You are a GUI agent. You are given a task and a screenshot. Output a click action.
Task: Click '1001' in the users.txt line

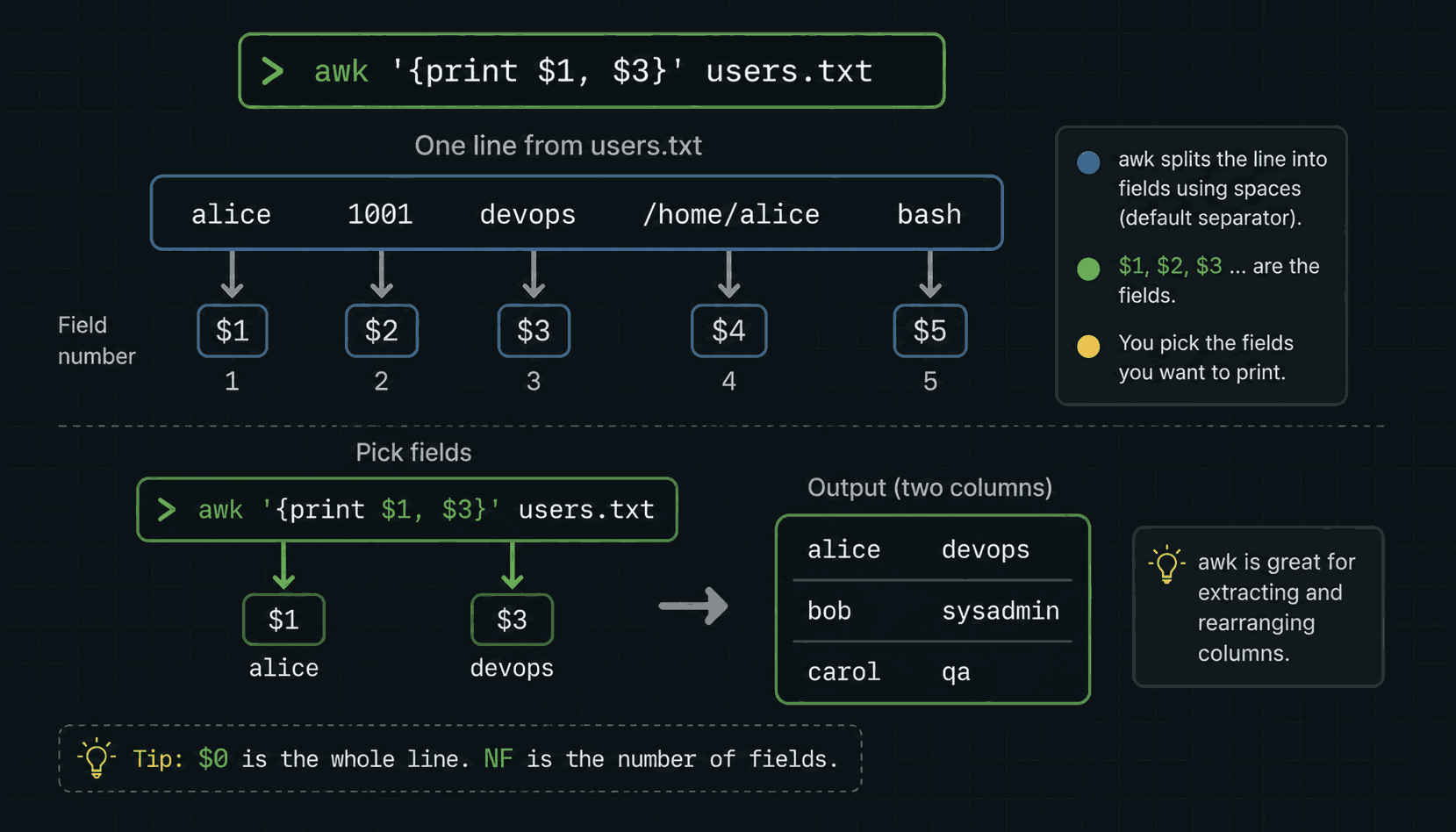(x=380, y=214)
